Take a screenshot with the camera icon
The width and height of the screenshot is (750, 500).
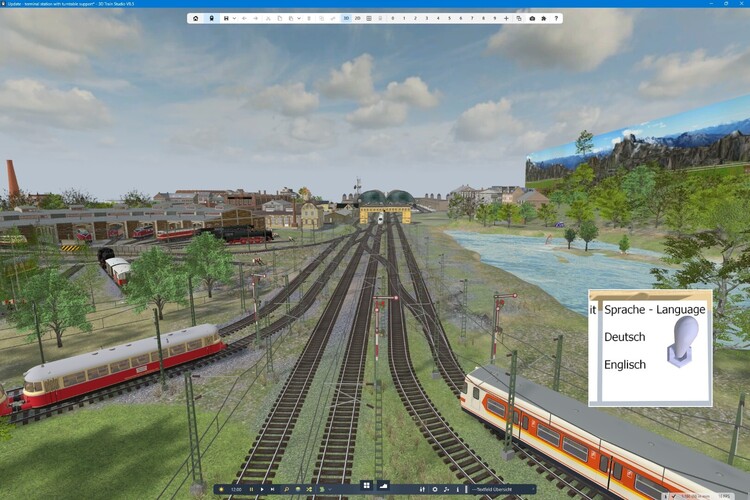click(x=532, y=18)
